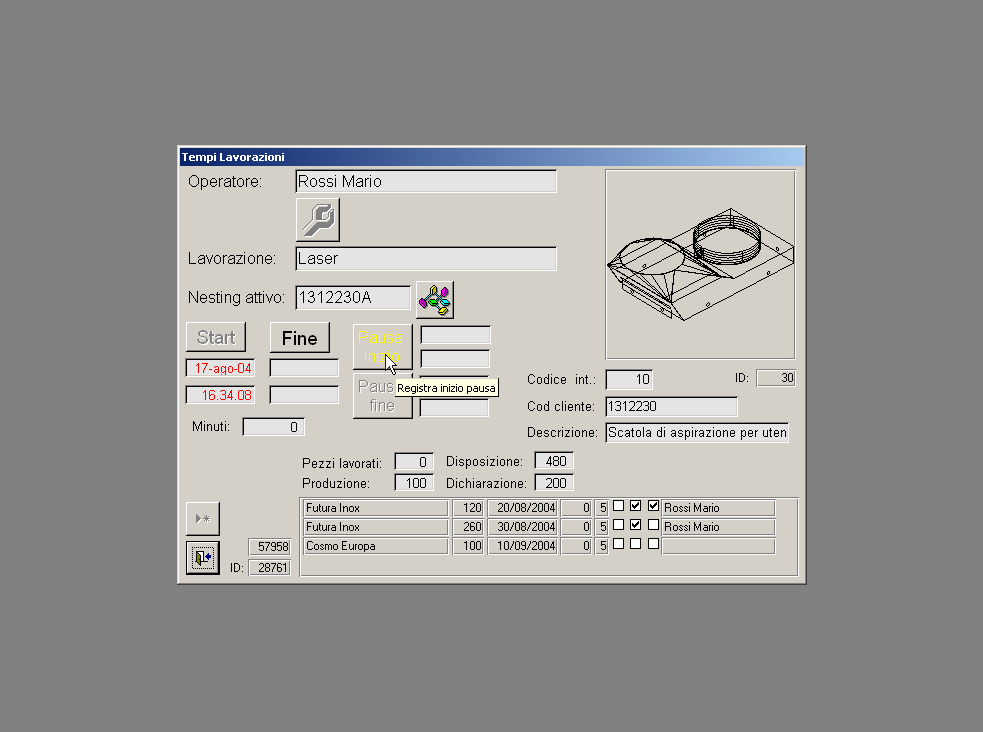The width and height of the screenshot is (983, 732).
Task: Click the Dichiarazione field showing 200
Action: tap(554, 483)
